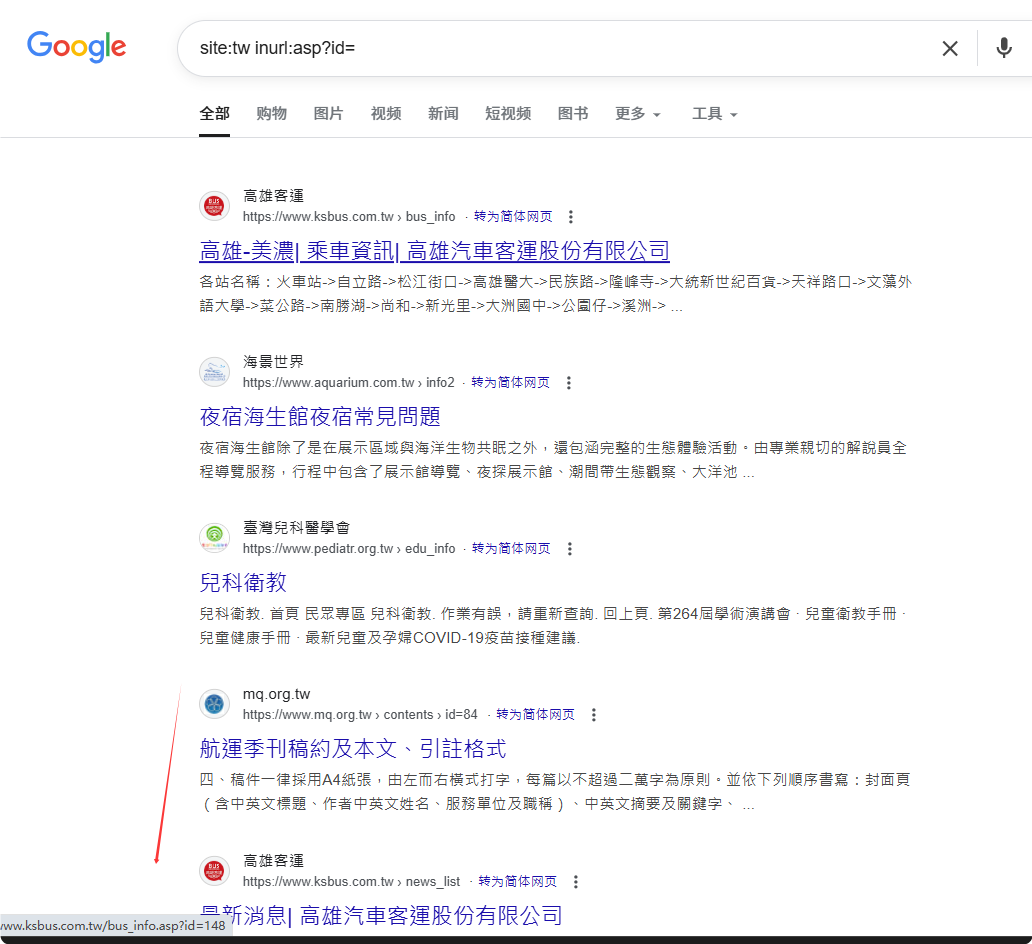Clear the search query with the X icon
This screenshot has width=1032, height=944.
[x=950, y=48]
